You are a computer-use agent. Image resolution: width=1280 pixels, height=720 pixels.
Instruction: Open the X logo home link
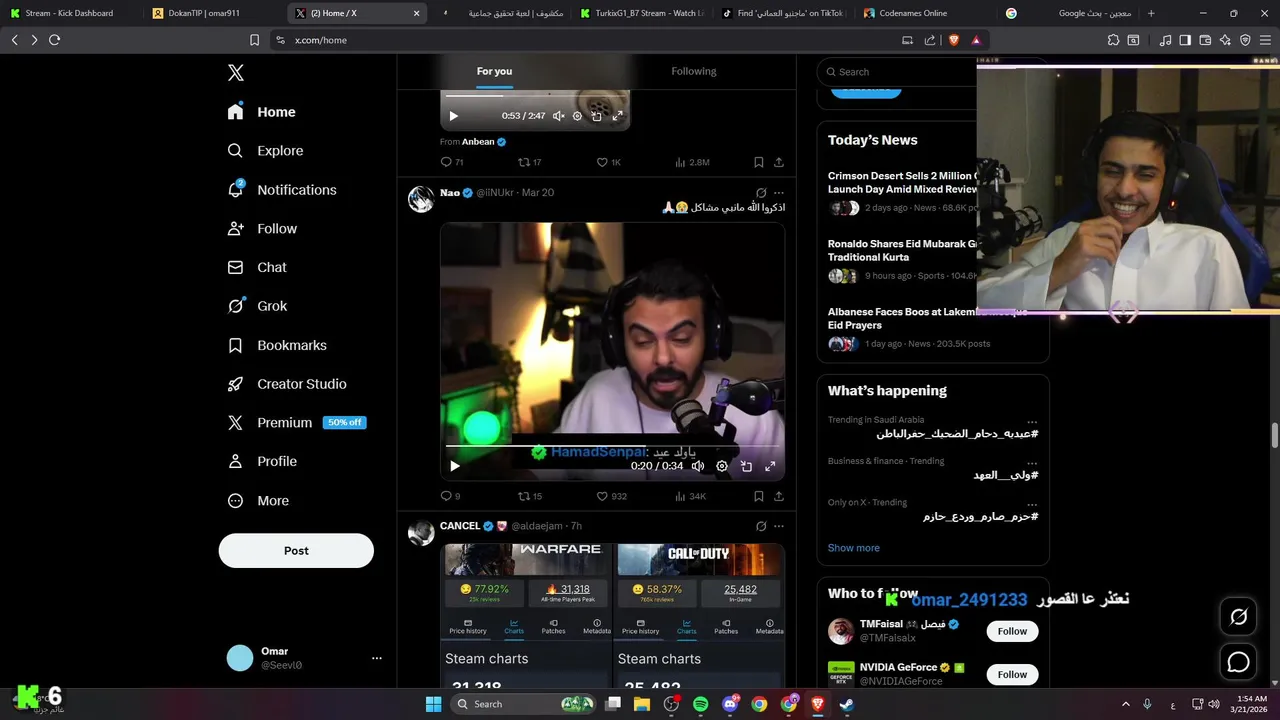pos(235,73)
